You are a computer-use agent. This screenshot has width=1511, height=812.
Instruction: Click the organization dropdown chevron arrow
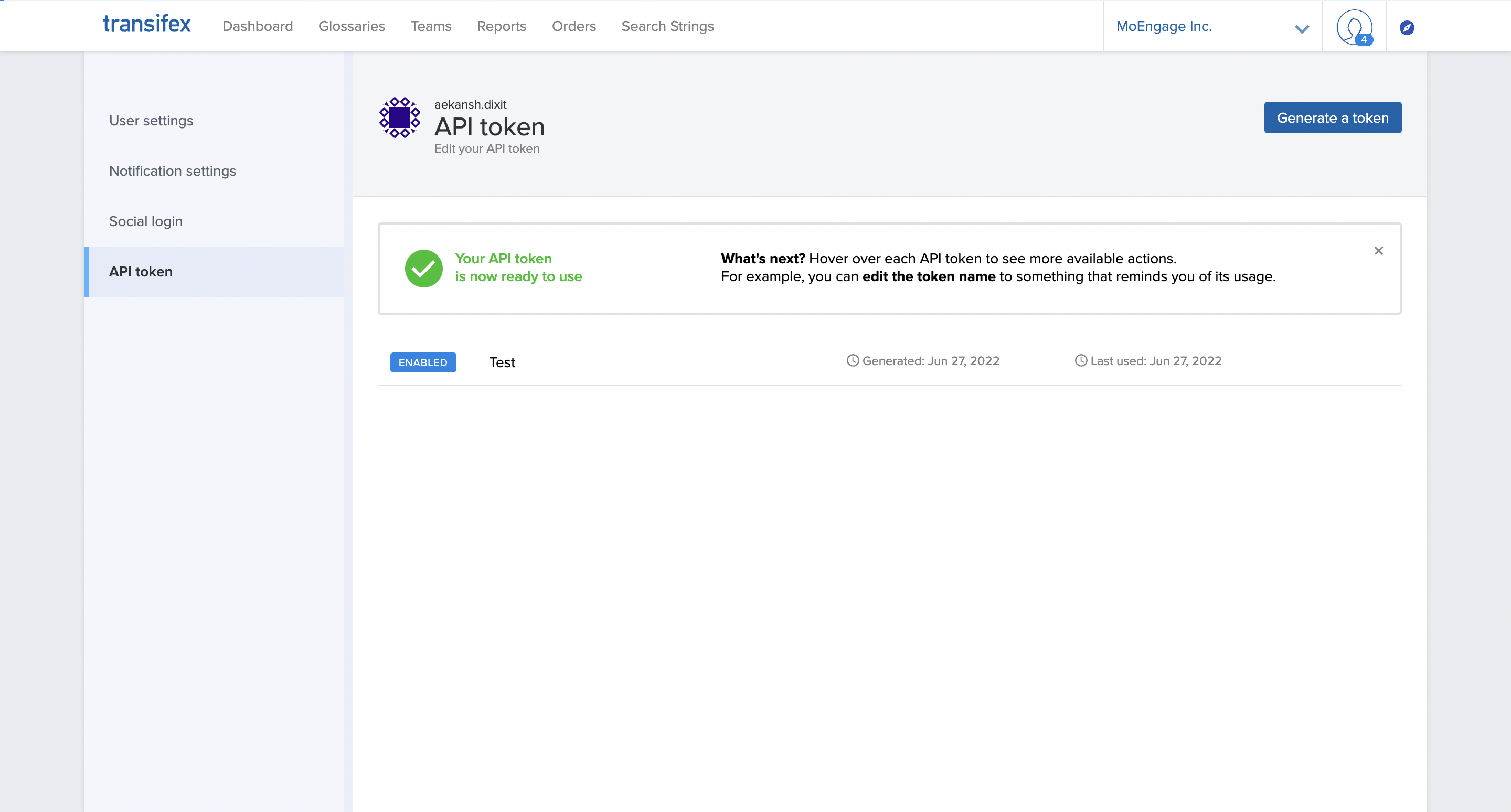(1302, 29)
